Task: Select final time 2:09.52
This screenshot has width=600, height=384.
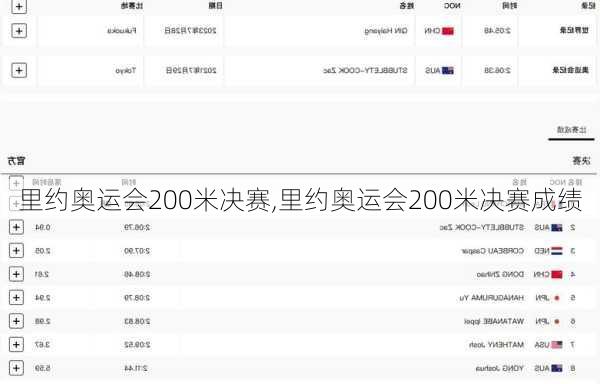Action: coord(137,345)
